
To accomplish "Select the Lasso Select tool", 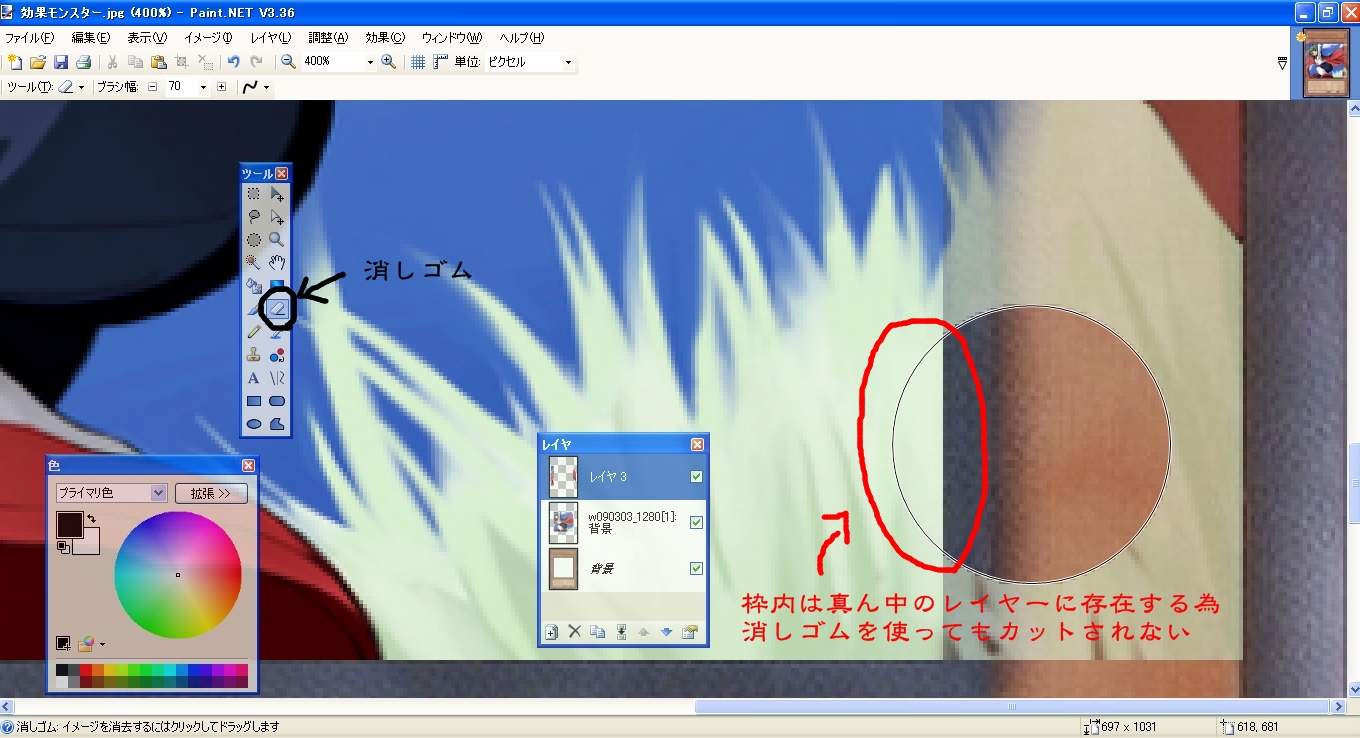I will click(254, 217).
